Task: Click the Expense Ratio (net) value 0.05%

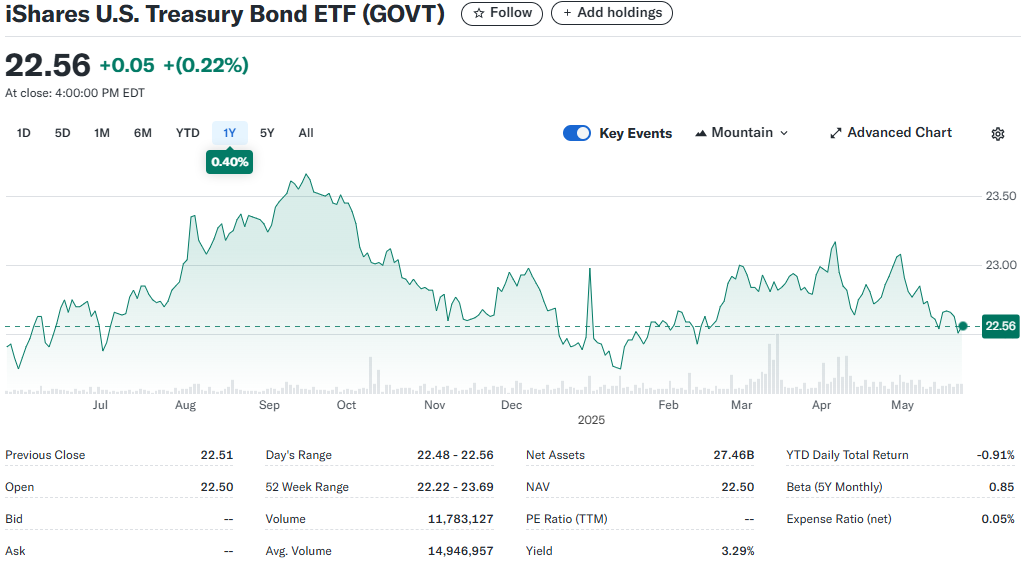Action: point(998,519)
